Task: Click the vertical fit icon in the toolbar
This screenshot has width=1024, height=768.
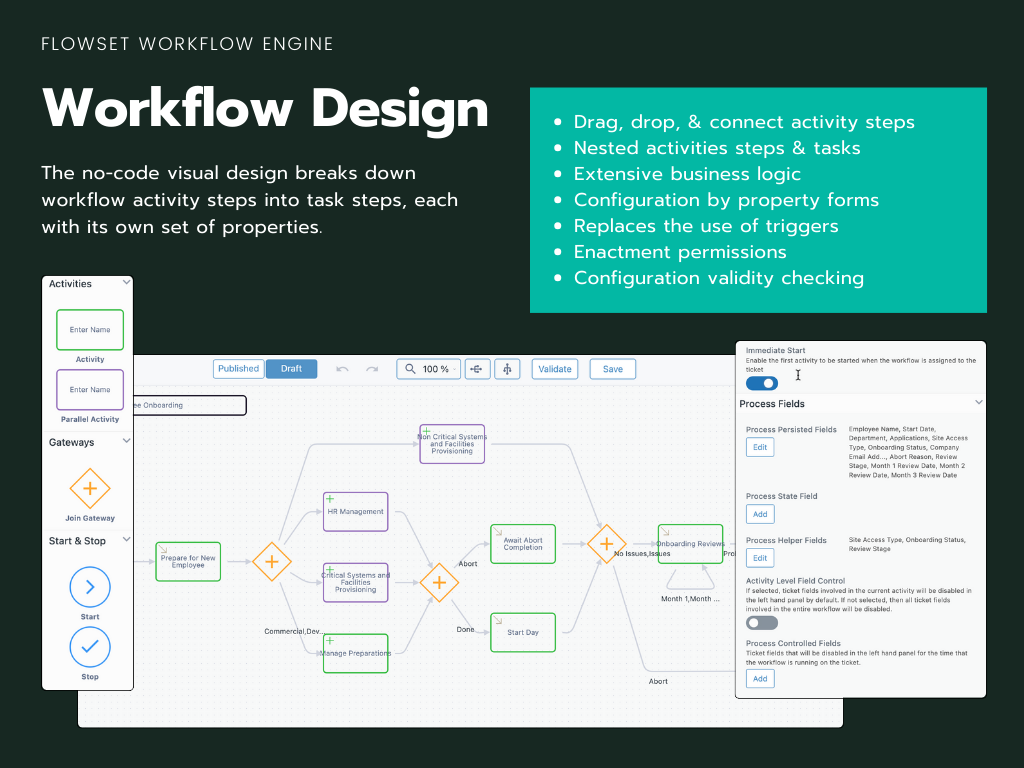Action: point(507,369)
